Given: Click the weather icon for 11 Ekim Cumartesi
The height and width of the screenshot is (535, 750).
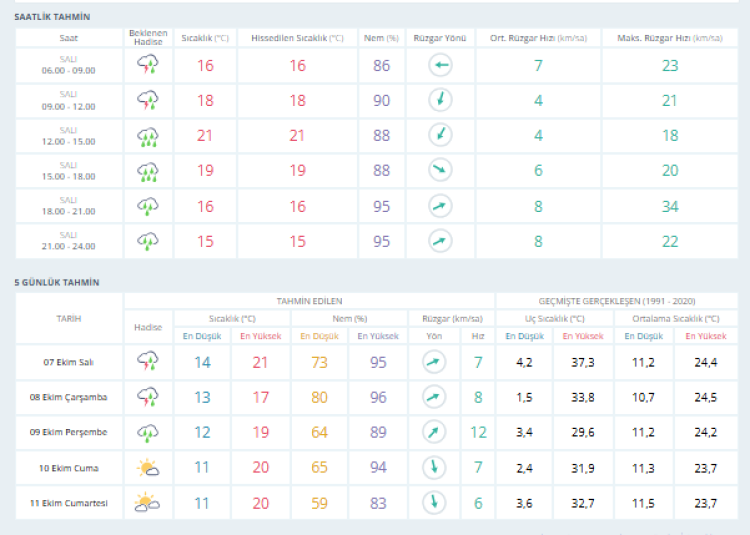Looking at the screenshot, I should 147,503.
